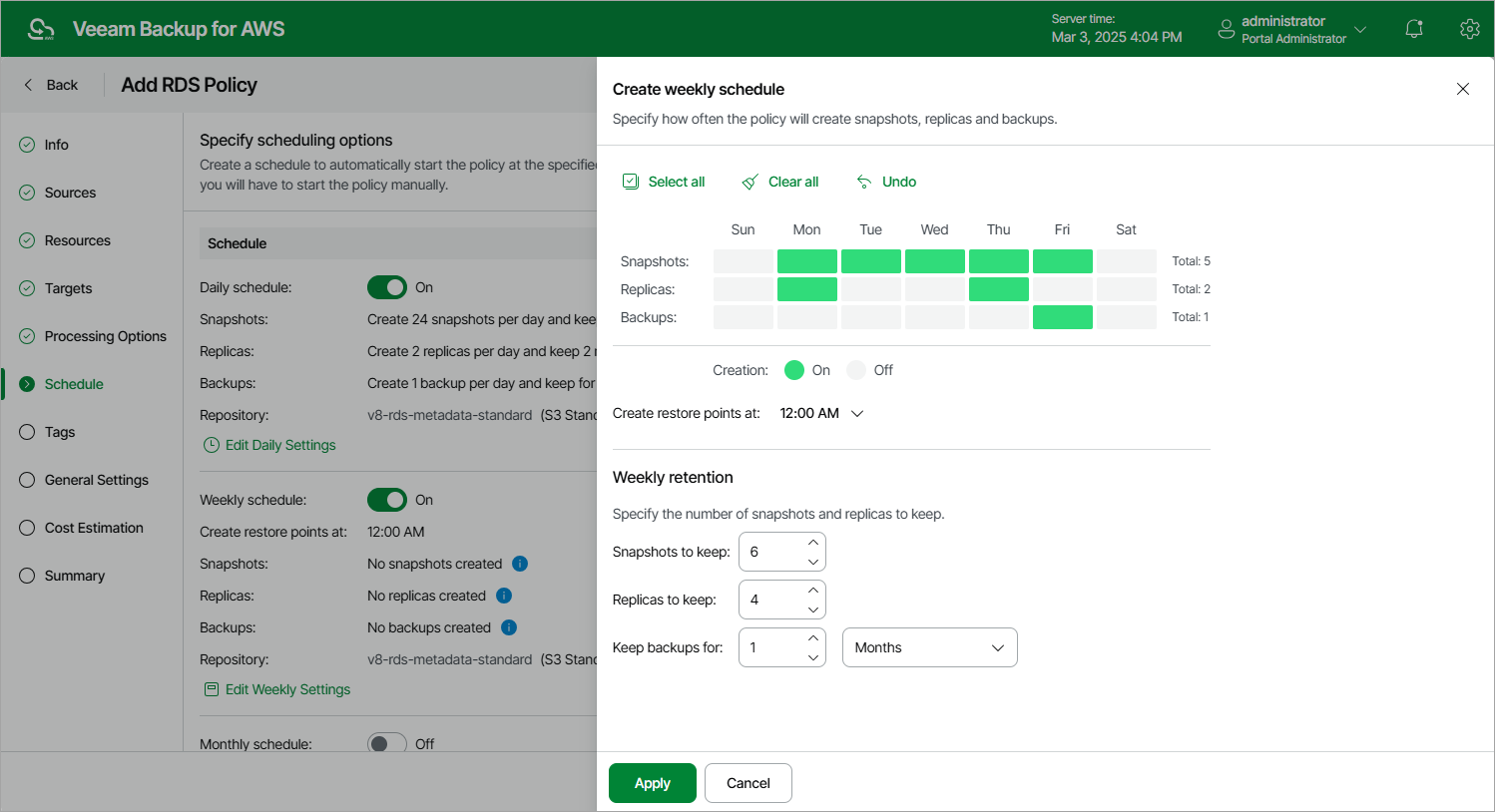Click the Snapshots to keep input field
The width and height of the screenshot is (1495, 812).
click(772, 552)
